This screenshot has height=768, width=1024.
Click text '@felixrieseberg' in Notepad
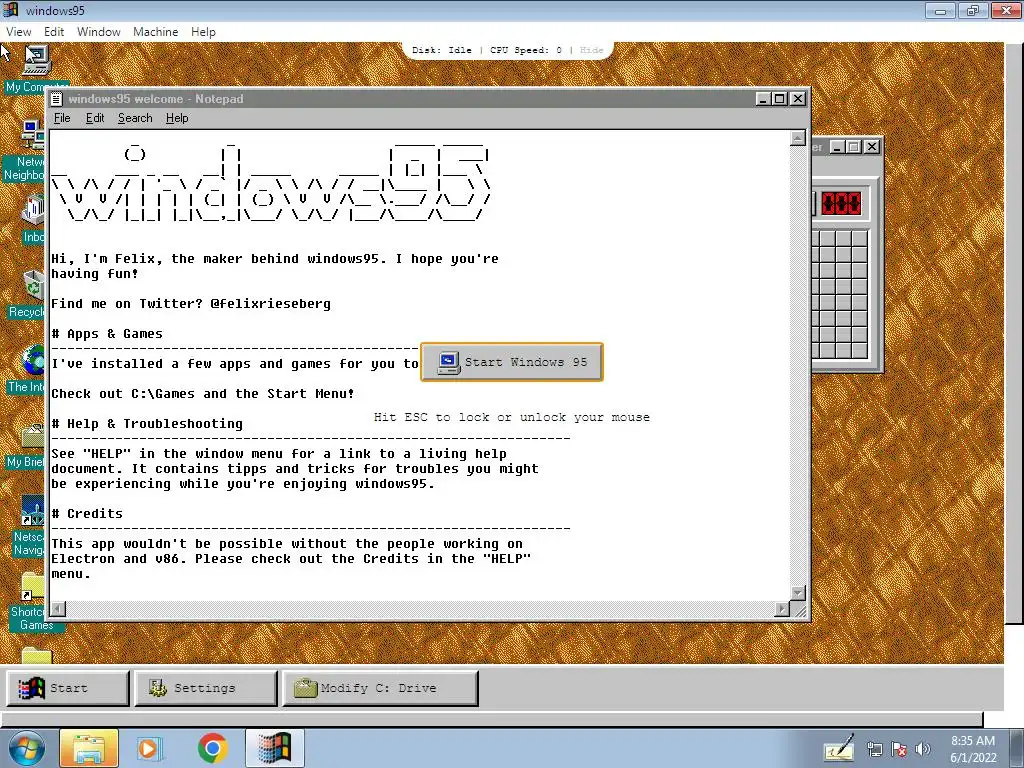click(x=270, y=304)
